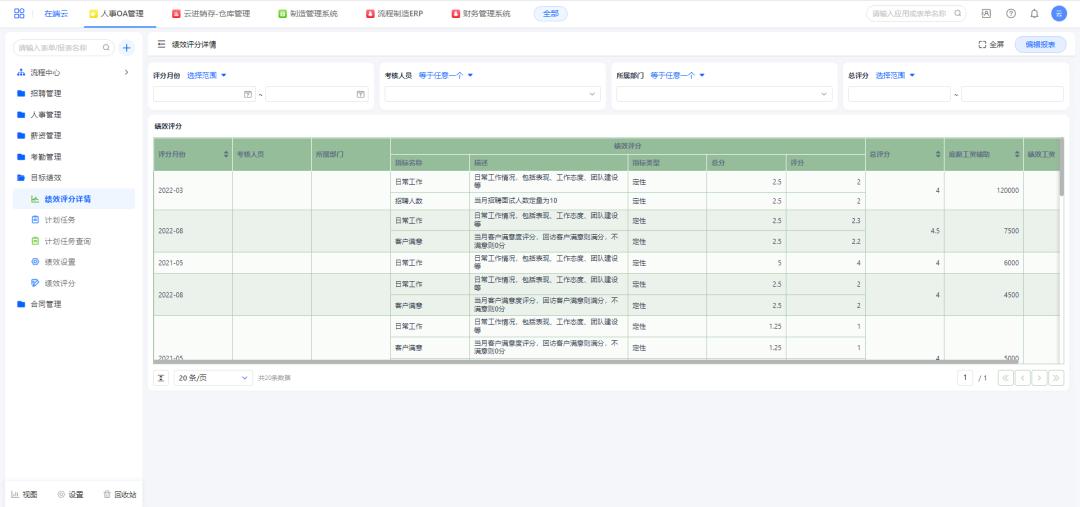1080x507 pixels.
Task: Sort by the 总评分 column
Action: (937, 154)
